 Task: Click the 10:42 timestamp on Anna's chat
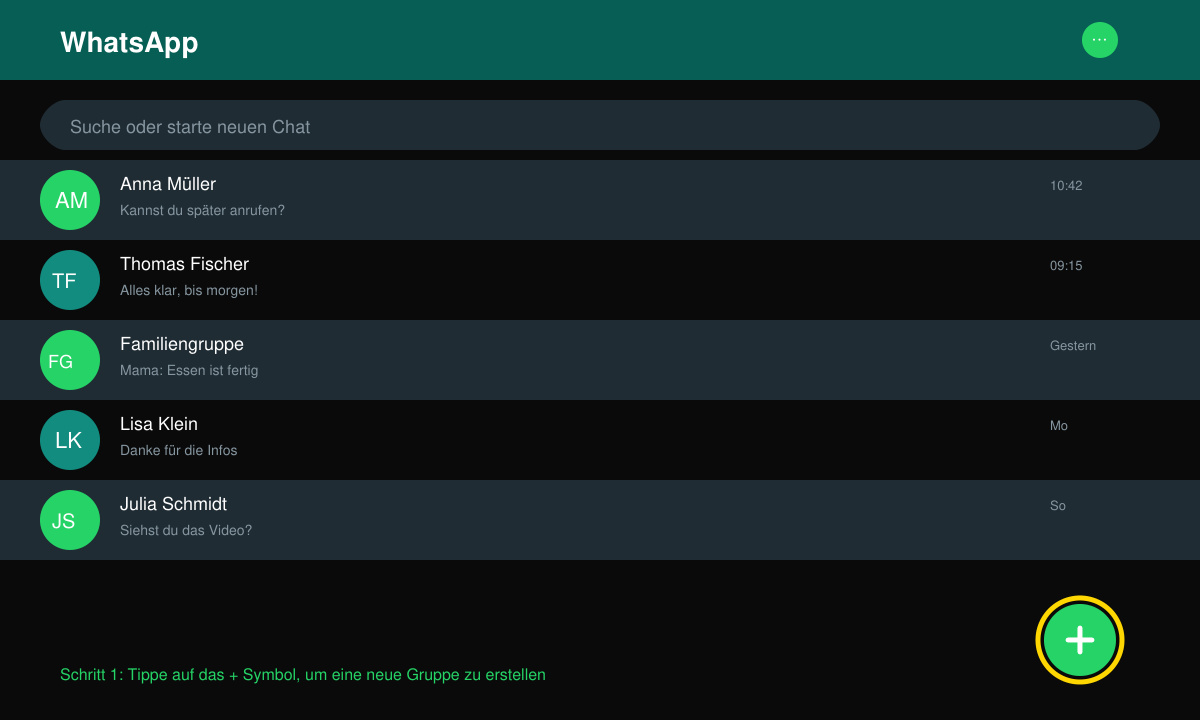(x=1066, y=185)
